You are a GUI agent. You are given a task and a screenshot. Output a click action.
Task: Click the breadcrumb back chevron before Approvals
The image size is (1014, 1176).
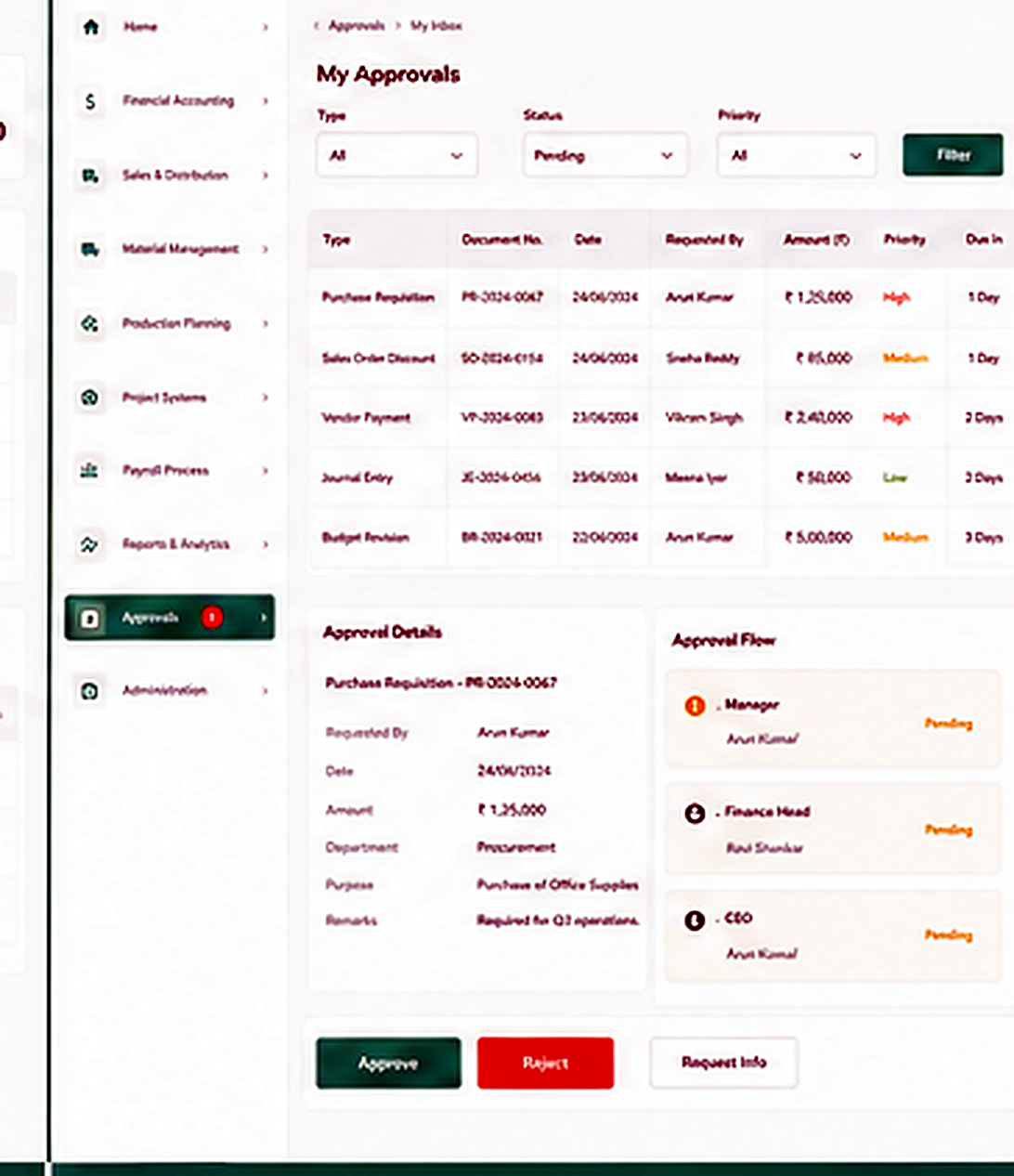[x=317, y=26]
